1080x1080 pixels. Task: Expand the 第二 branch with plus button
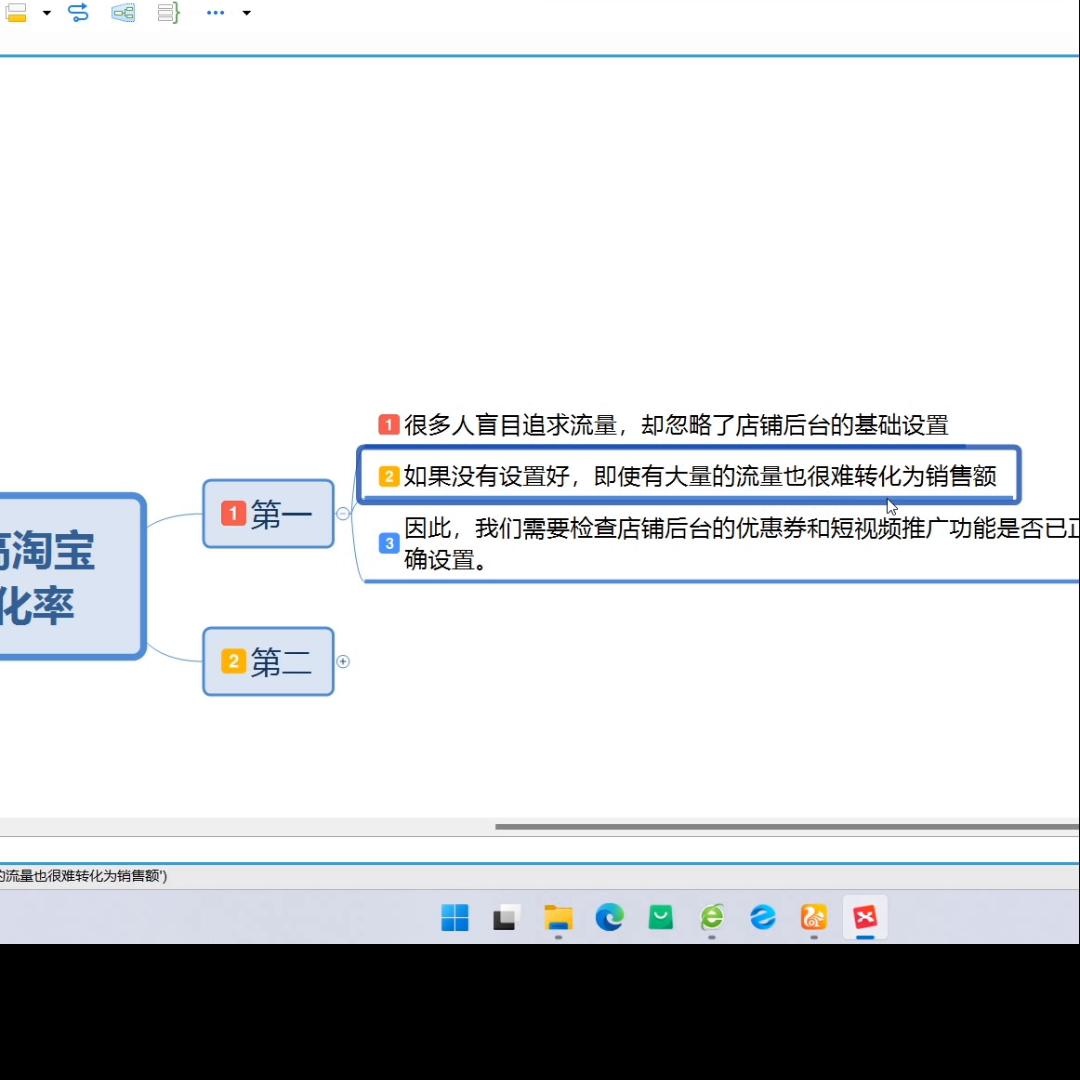(343, 661)
